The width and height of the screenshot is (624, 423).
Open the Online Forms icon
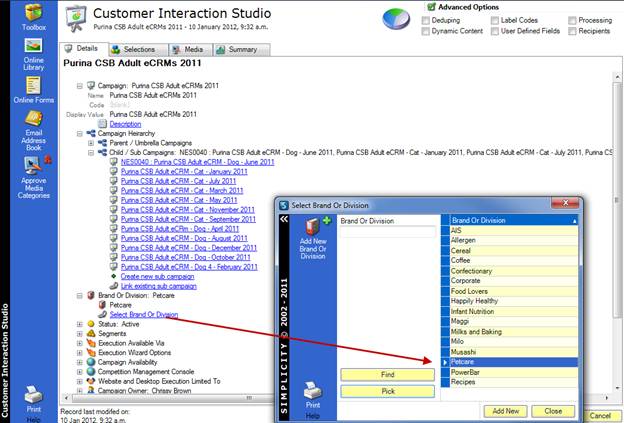(x=33, y=85)
